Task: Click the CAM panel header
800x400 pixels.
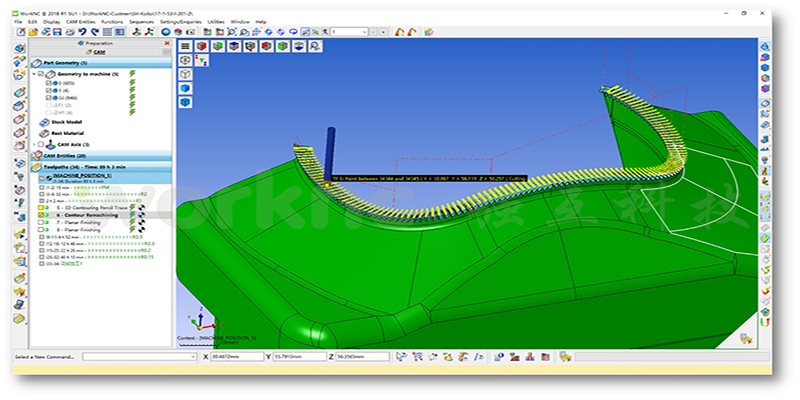Action: (96, 52)
